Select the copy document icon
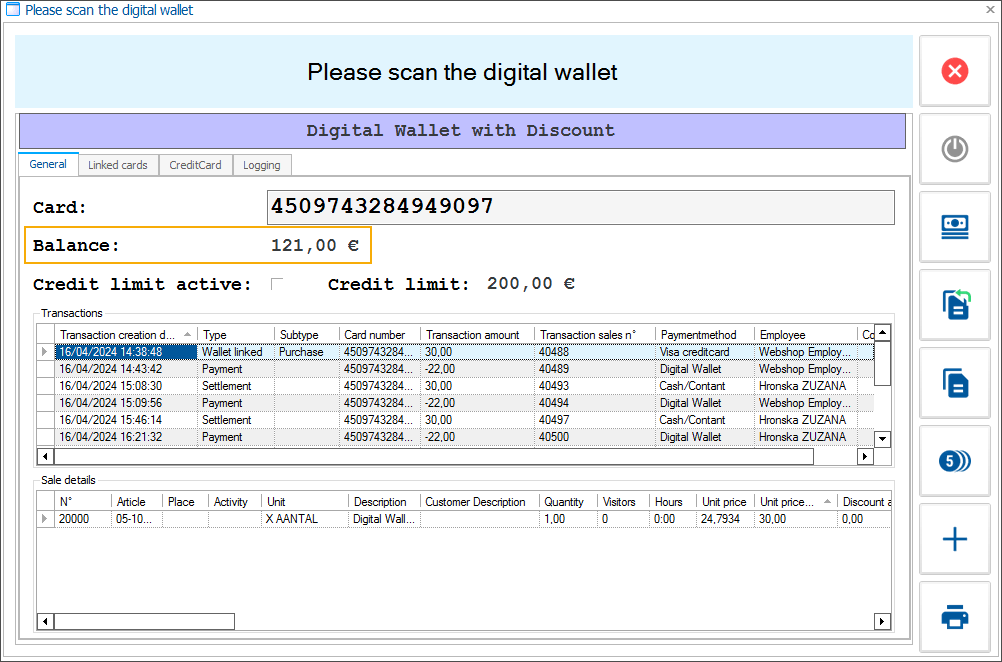This screenshot has height=662, width=1002. click(x=954, y=382)
